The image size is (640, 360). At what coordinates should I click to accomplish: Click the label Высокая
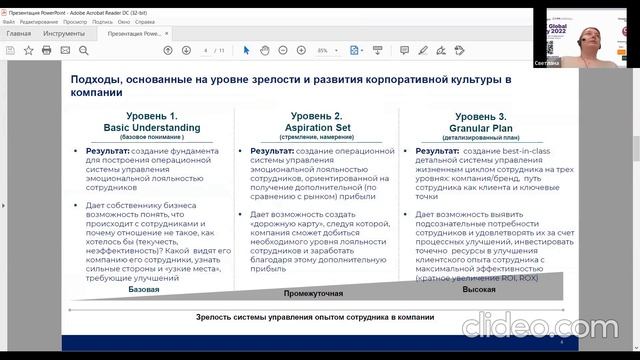tap(479, 289)
